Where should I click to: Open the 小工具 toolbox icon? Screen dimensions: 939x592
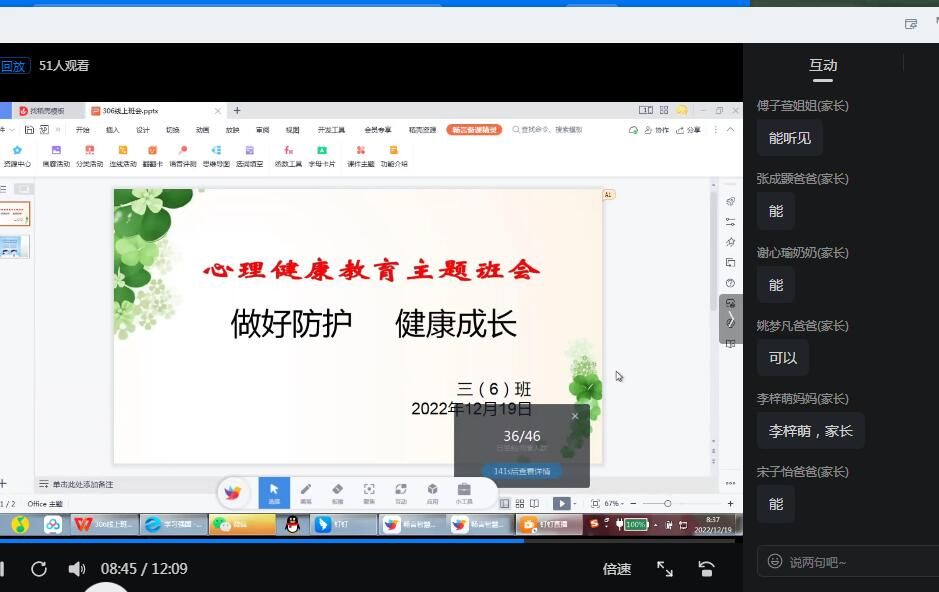[464, 491]
